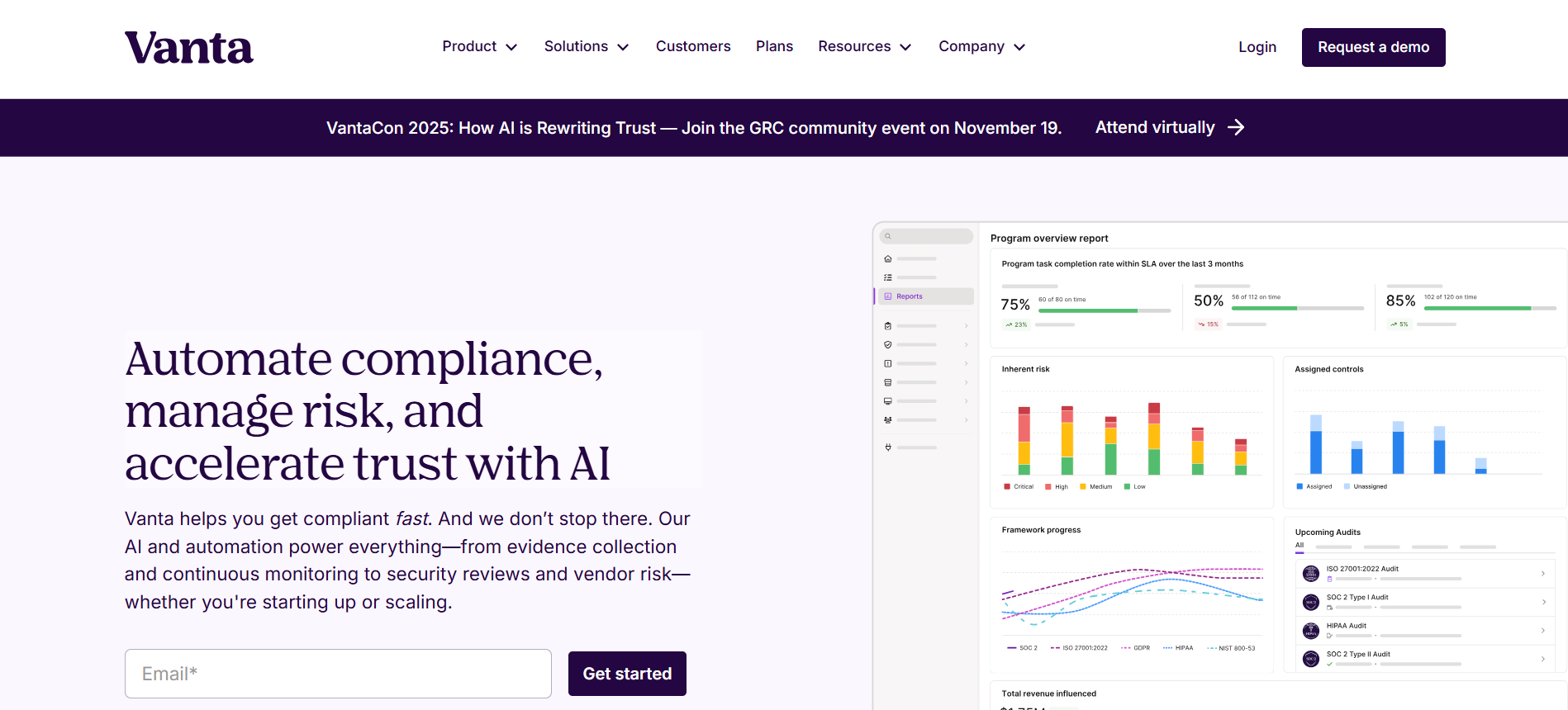The height and width of the screenshot is (710, 1568).
Task: Expand chevron on SOC 2 Type I Audit row
Action: click(x=1543, y=602)
